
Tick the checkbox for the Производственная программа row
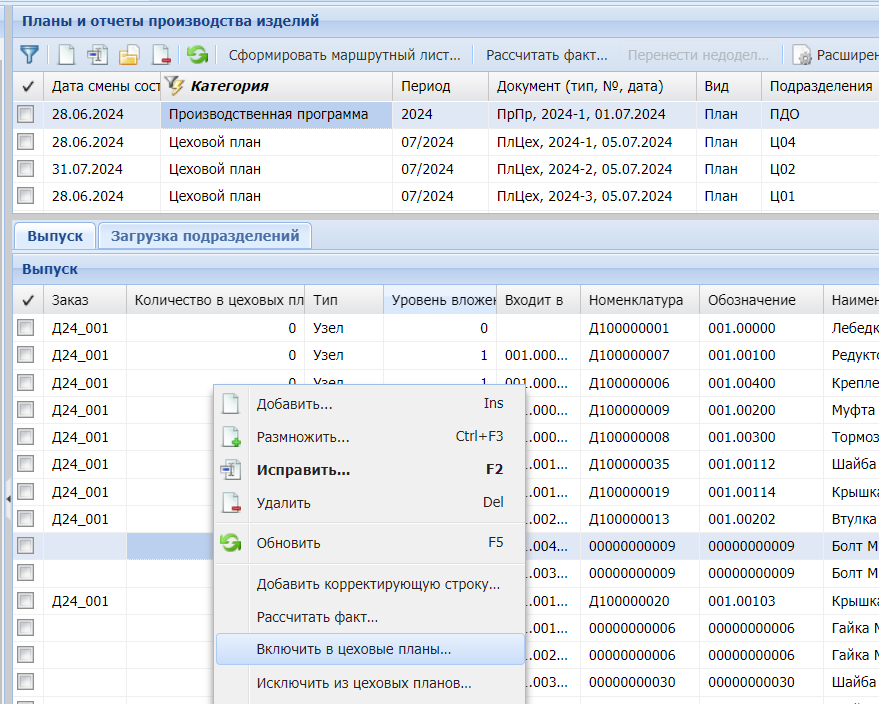coord(26,115)
